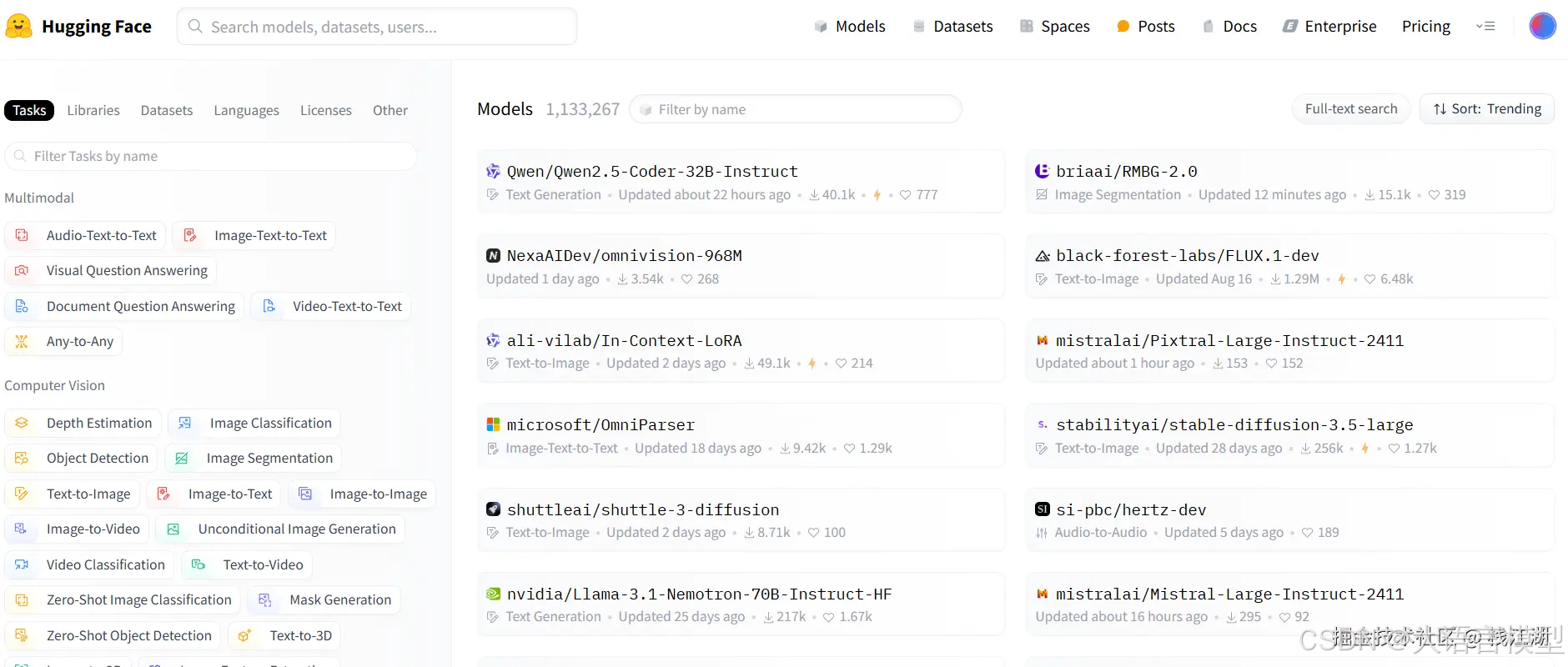Click 'Updated 12 minutes ago' on briaai card

[x=1272, y=194]
